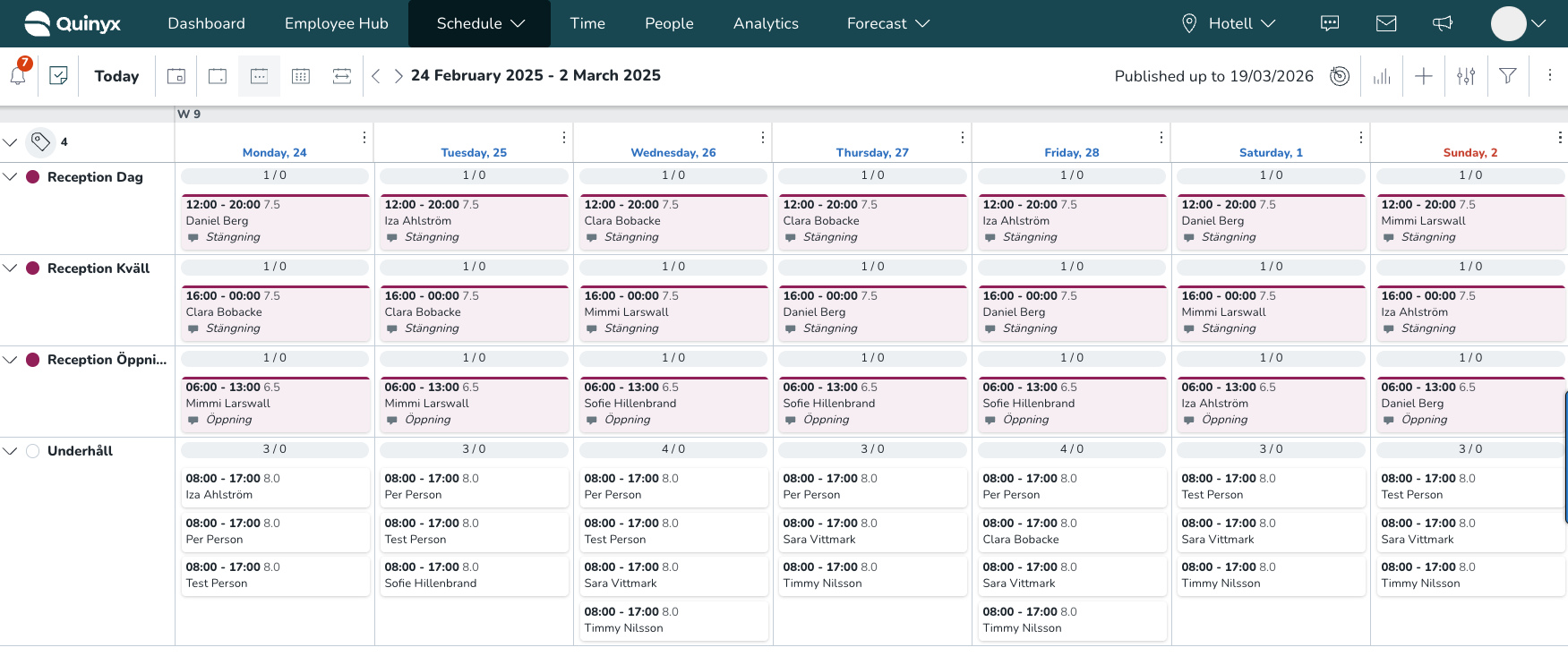Go to the next week arrow
The width and height of the screenshot is (1568, 656).
click(398, 76)
